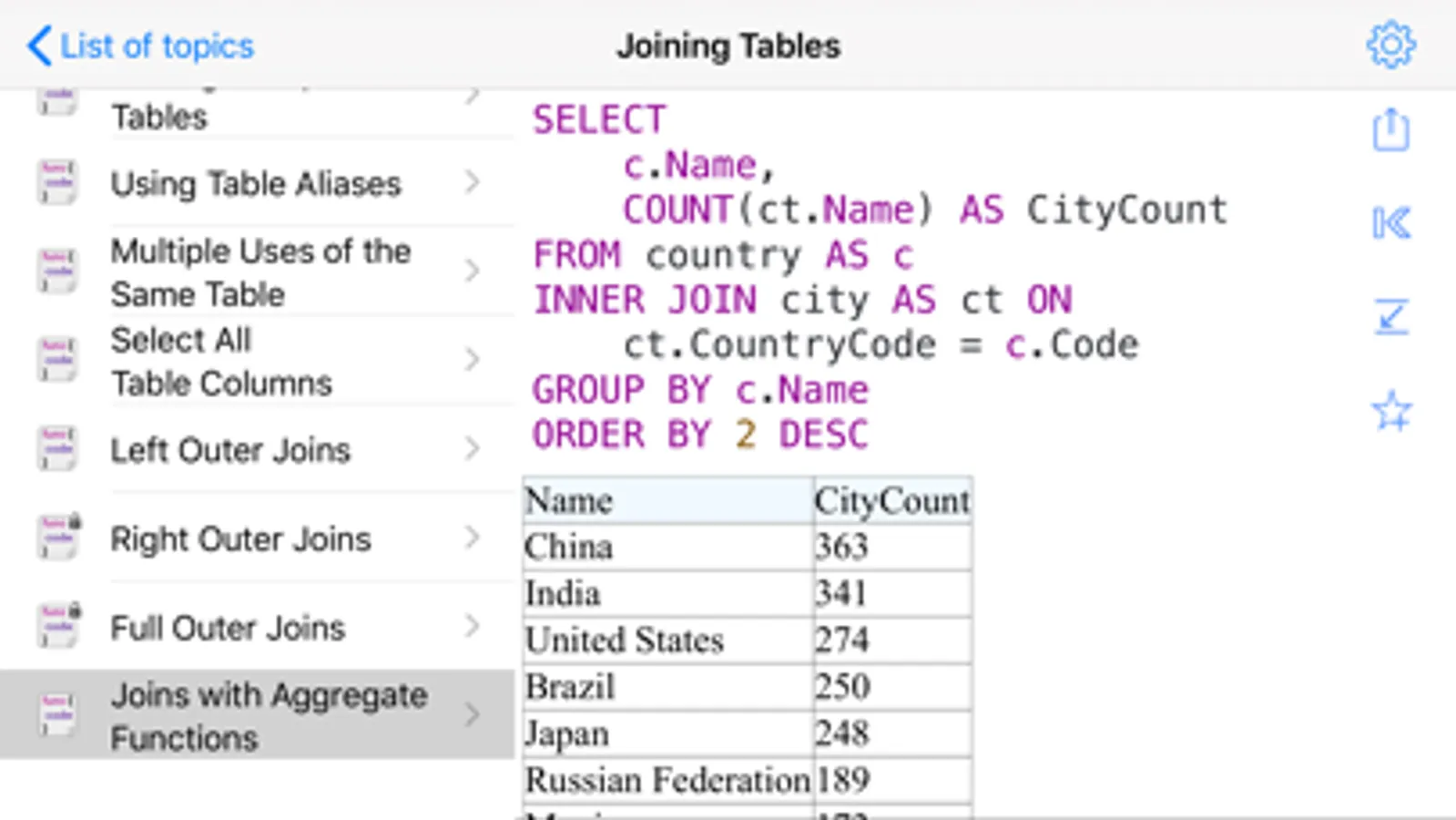Tap the share icon
1456x820 pixels.
[1390, 129]
